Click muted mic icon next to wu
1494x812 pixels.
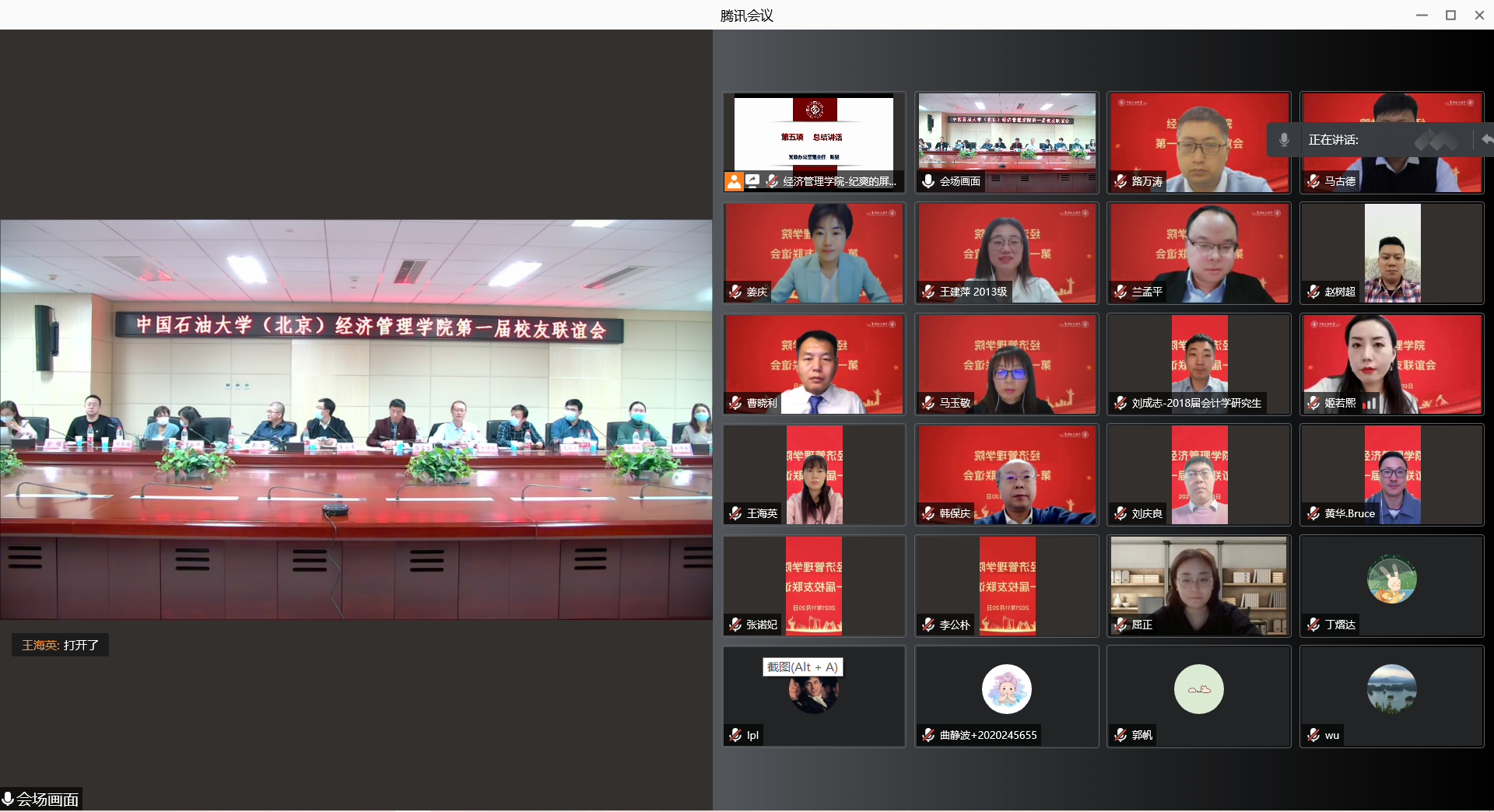tap(1313, 735)
